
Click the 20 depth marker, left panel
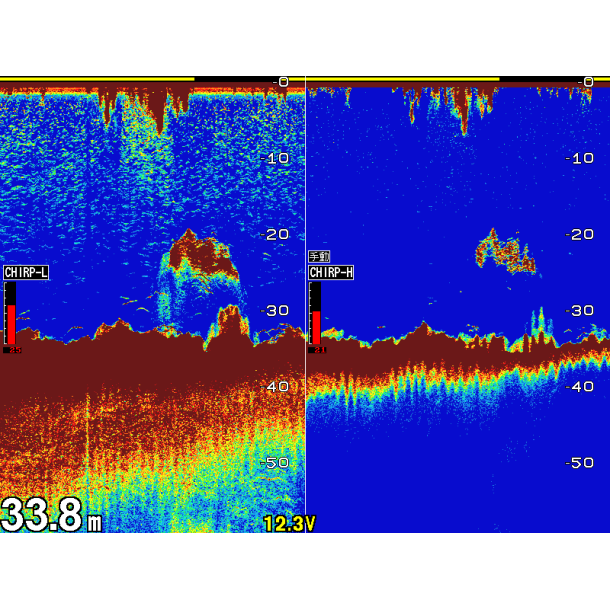click(276, 234)
